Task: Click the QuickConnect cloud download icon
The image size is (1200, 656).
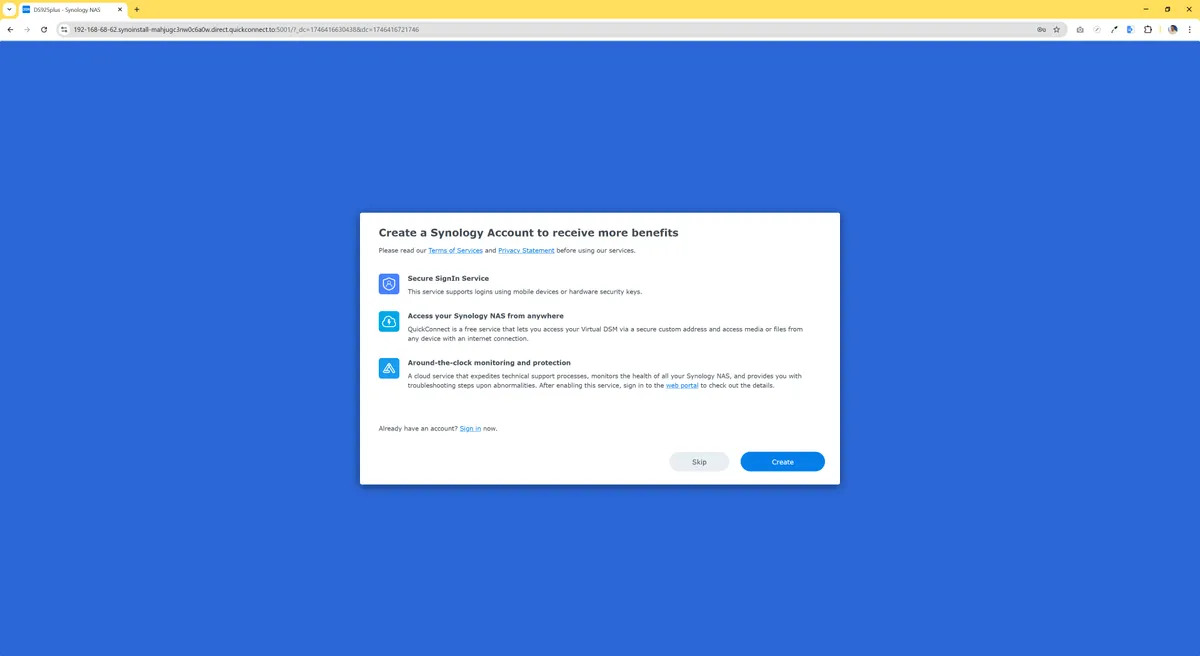Action: point(388,321)
